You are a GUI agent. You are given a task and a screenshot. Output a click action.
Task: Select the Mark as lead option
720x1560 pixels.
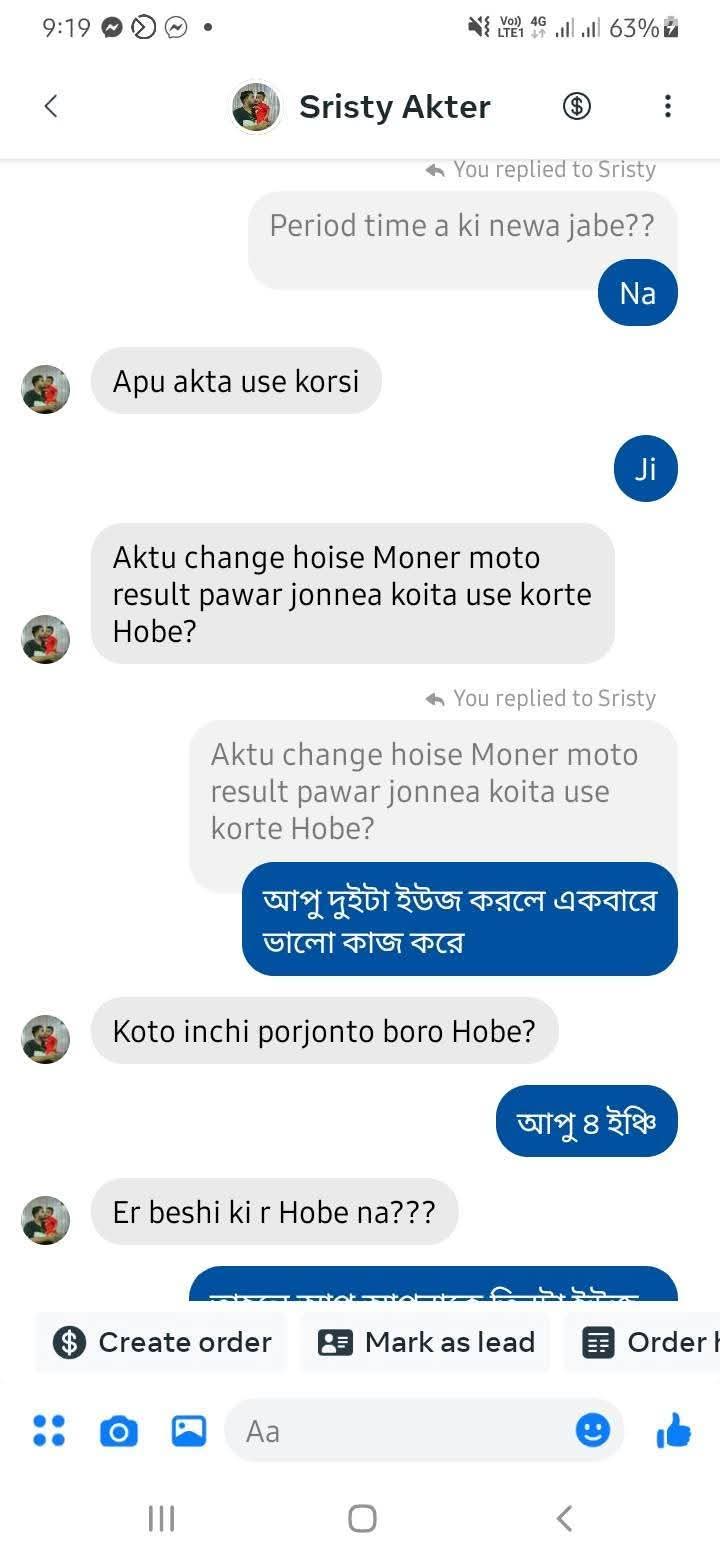click(x=425, y=1342)
